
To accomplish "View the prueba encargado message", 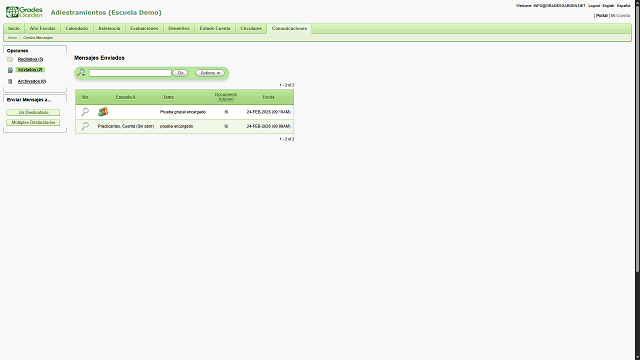I will (85, 126).
